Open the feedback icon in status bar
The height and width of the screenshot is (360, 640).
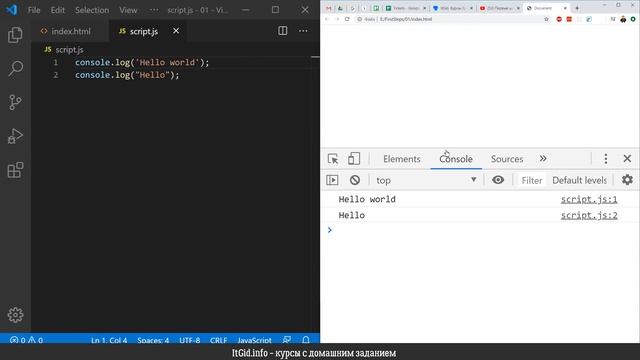coord(287,340)
